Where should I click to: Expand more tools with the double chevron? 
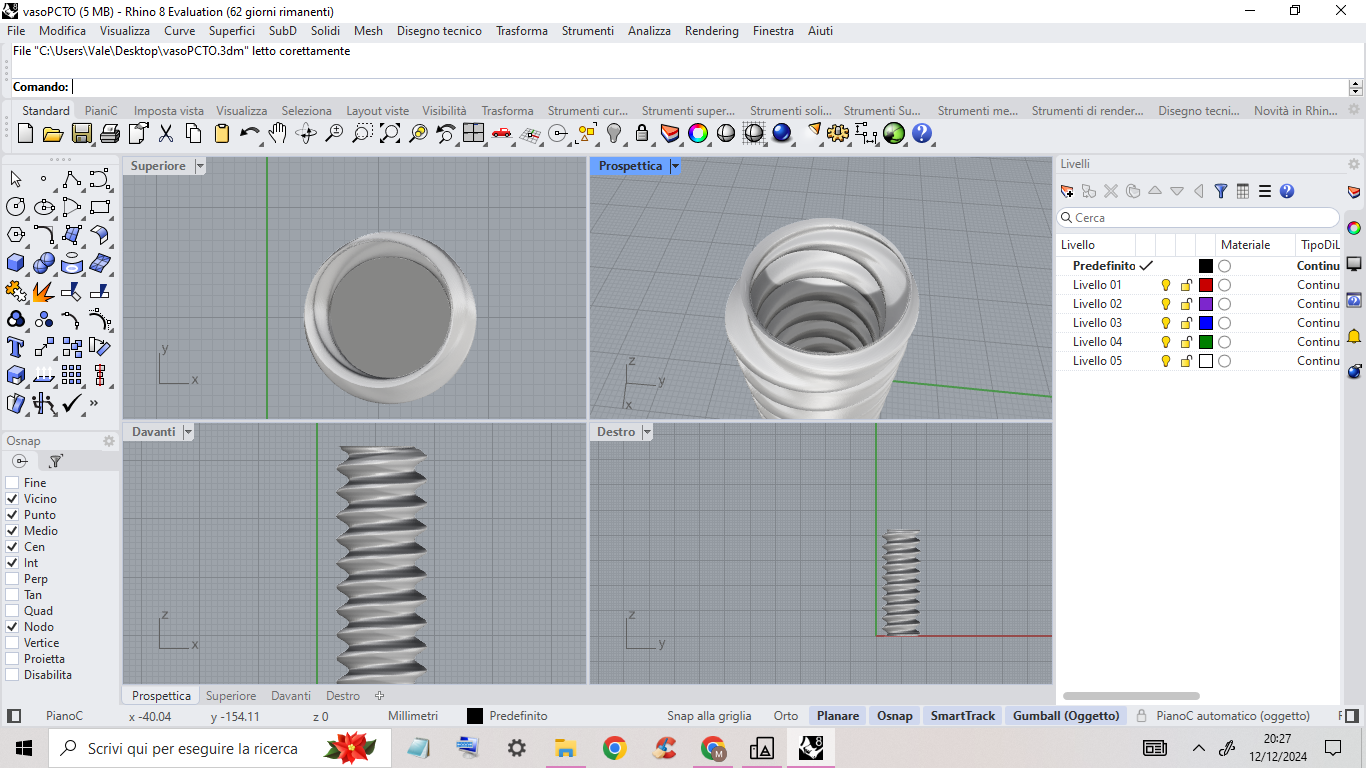[94, 404]
